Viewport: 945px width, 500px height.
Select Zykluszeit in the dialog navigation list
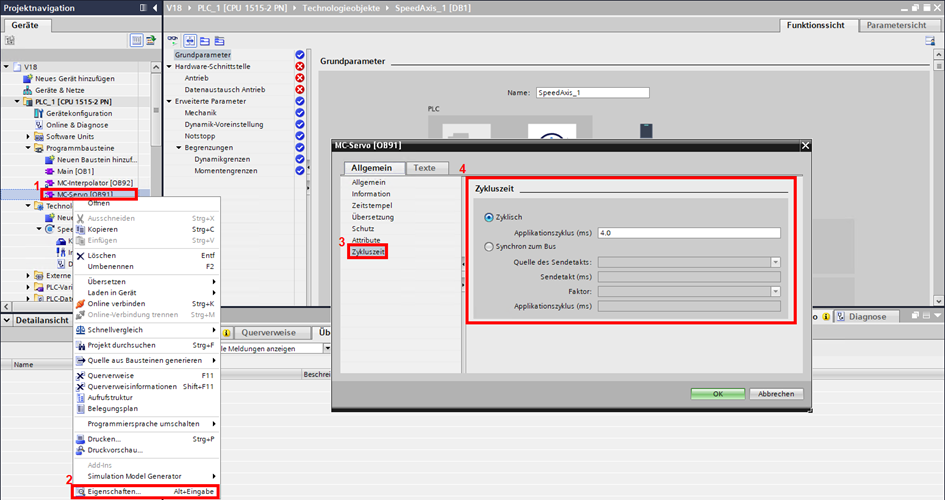pos(368,252)
